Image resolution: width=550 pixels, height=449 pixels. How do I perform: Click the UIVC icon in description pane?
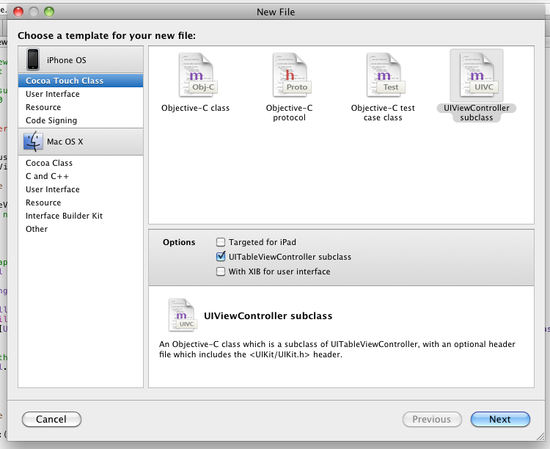coord(182,315)
